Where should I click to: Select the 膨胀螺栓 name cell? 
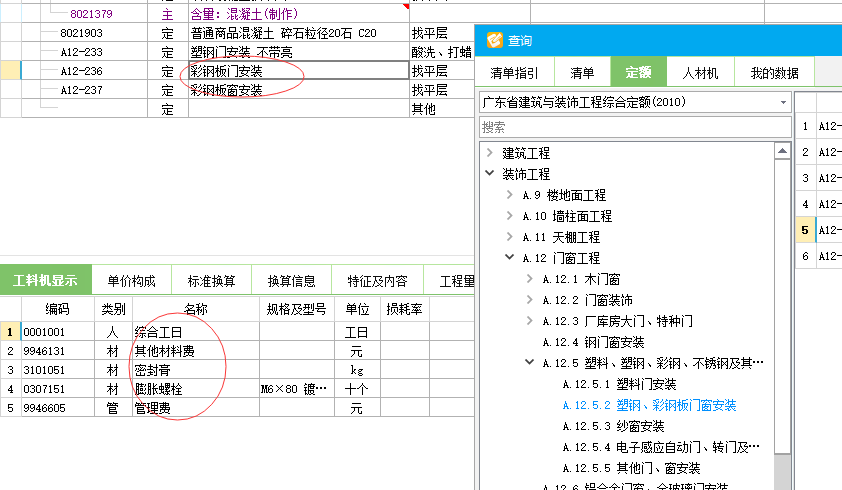pyautogui.click(x=196, y=388)
